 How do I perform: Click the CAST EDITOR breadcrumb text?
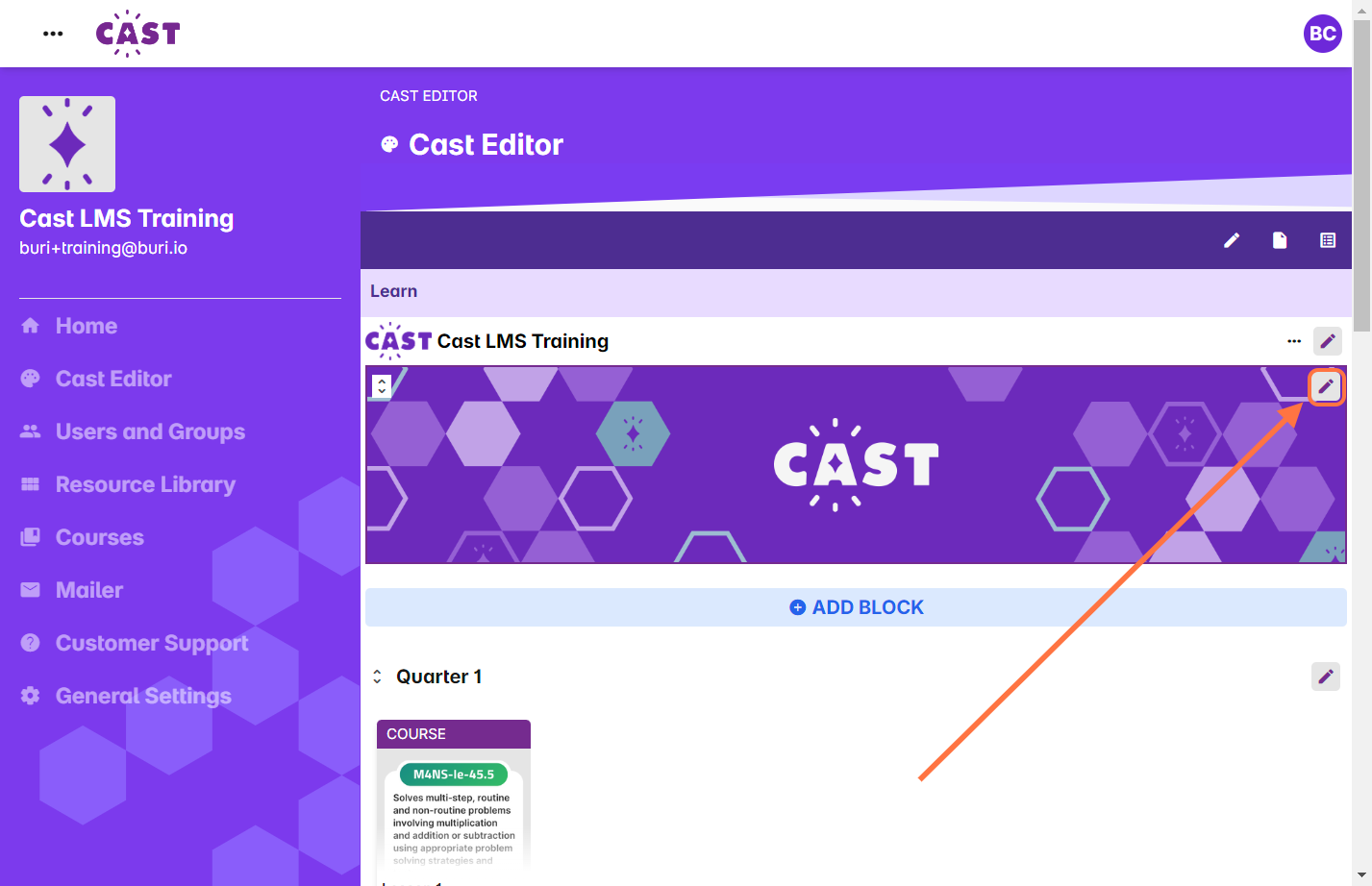click(429, 96)
